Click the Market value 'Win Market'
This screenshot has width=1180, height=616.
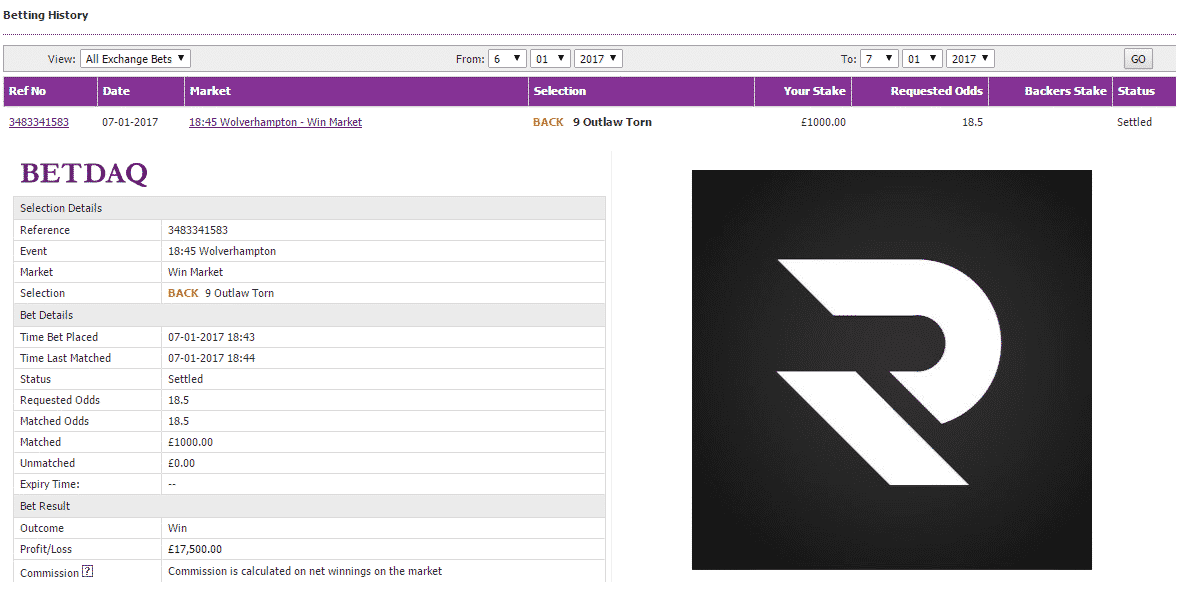pos(196,272)
